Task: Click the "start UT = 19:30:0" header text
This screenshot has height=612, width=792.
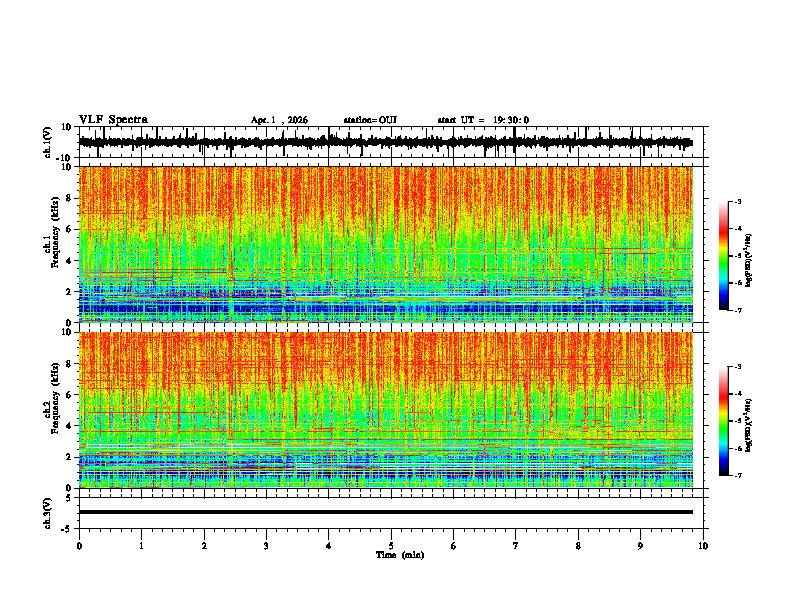Action: pos(483,120)
